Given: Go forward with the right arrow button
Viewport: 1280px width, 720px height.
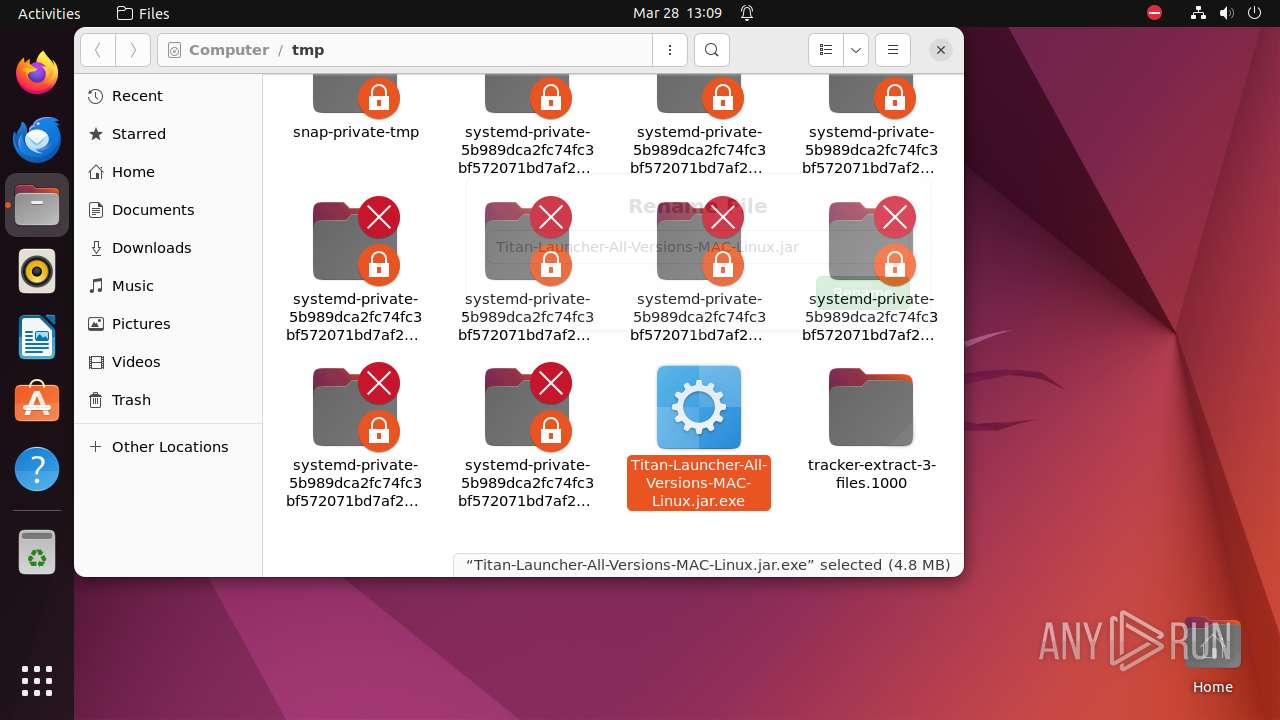Looking at the screenshot, I should coord(132,50).
